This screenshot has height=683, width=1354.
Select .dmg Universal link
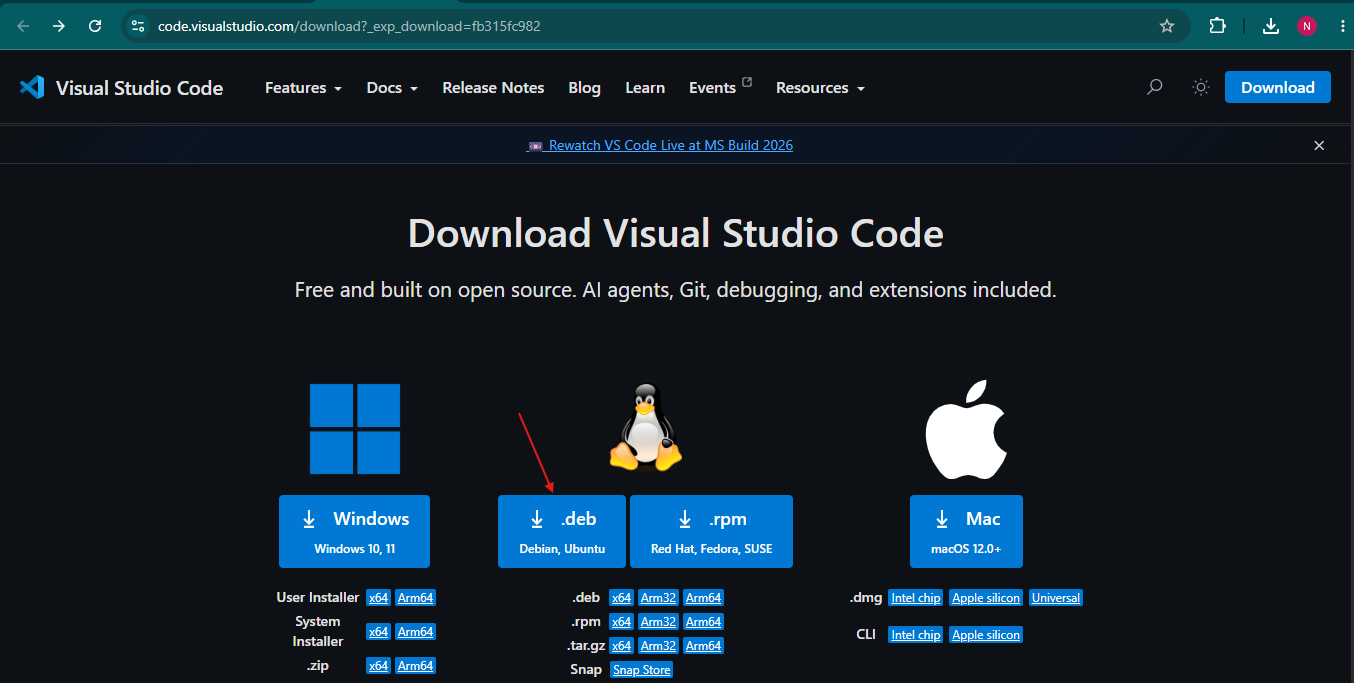click(1056, 598)
